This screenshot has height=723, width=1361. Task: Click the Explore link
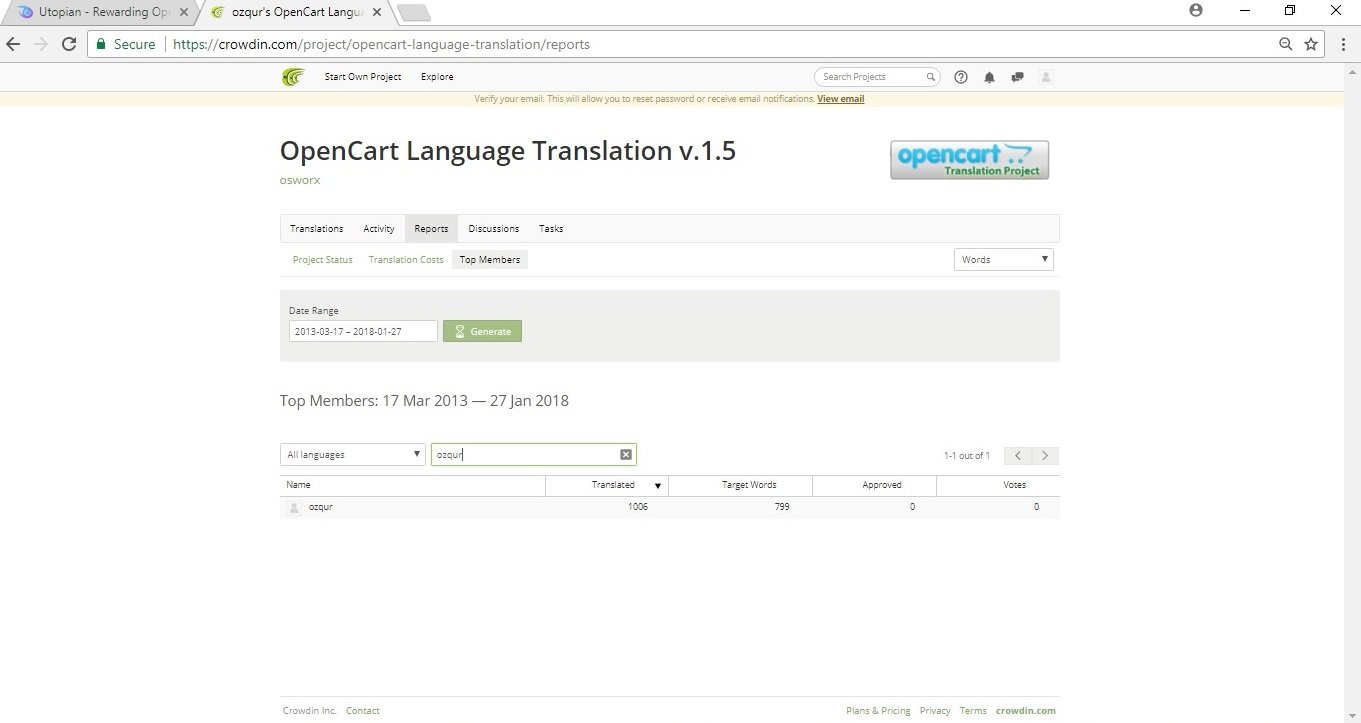pos(437,77)
